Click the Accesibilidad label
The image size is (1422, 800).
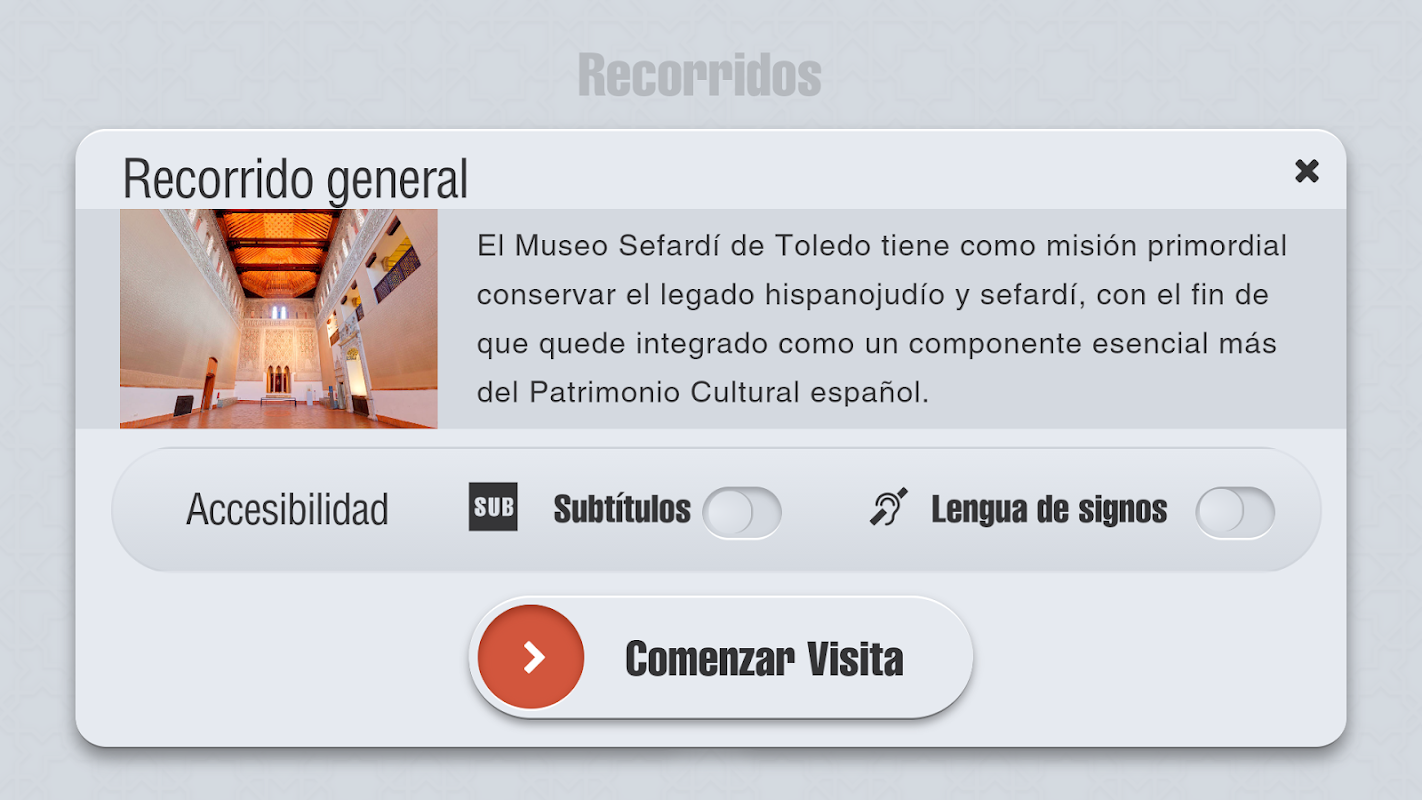point(287,510)
